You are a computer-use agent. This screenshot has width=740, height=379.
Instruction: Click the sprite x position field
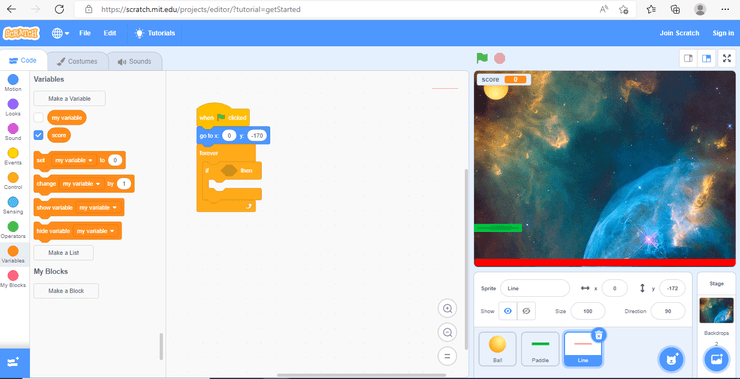tap(614, 288)
